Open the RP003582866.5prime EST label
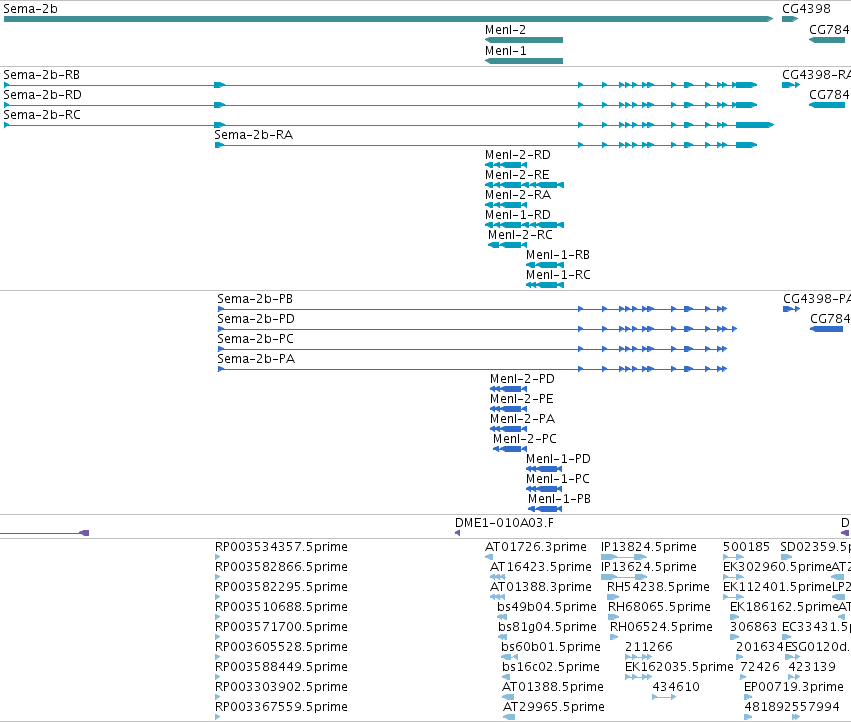The image size is (851, 722). [281, 567]
